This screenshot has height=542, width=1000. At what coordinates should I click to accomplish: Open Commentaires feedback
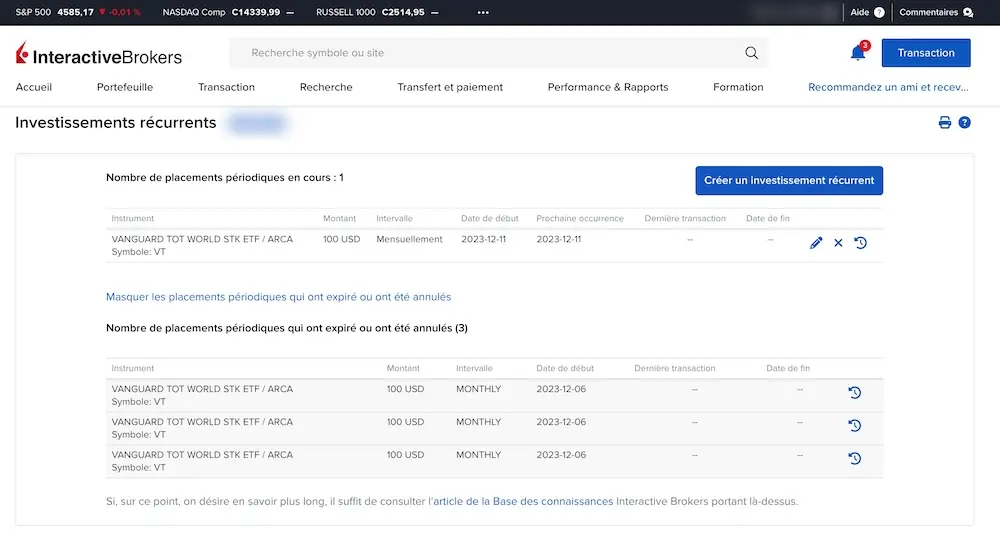click(x=936, y=12)
